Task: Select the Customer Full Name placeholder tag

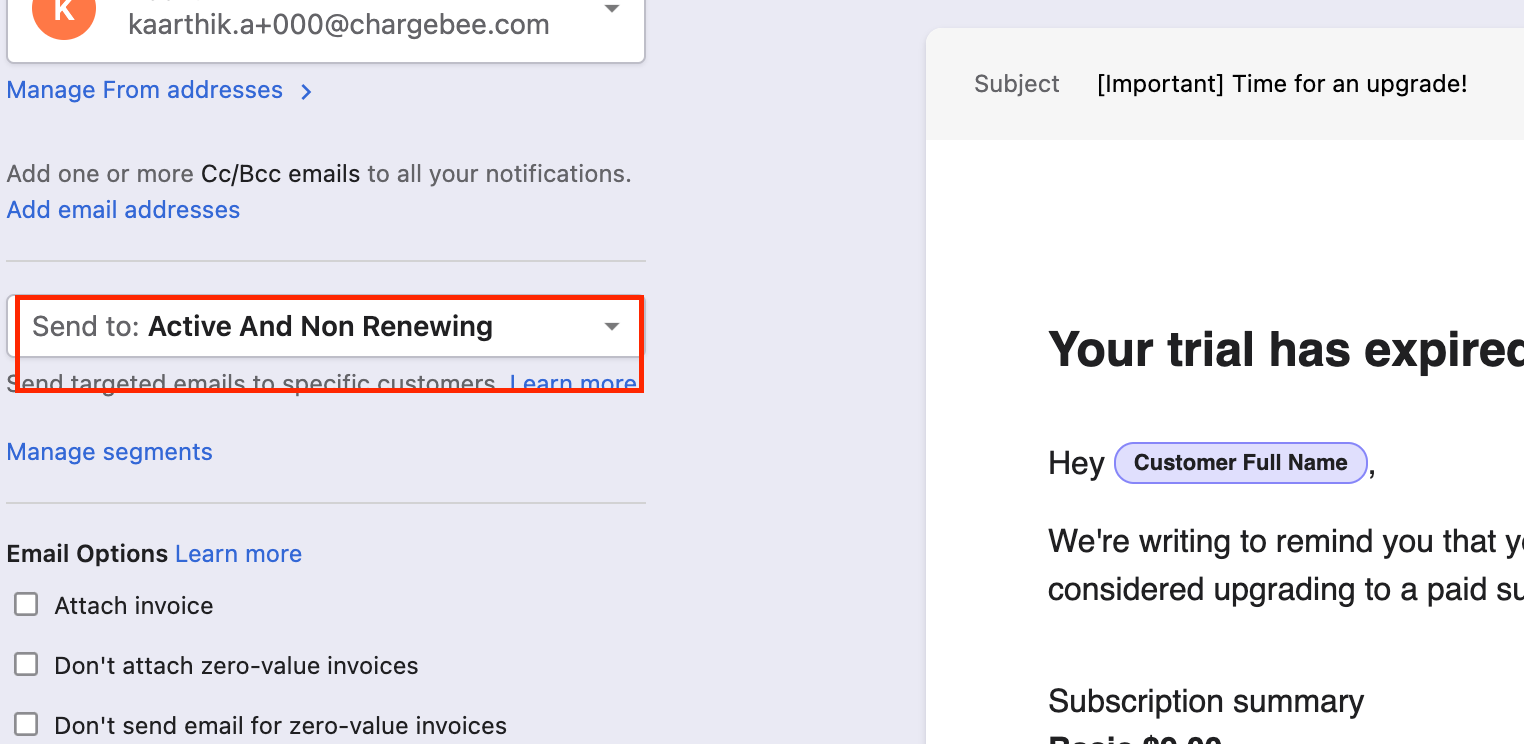Action: 1240,463
